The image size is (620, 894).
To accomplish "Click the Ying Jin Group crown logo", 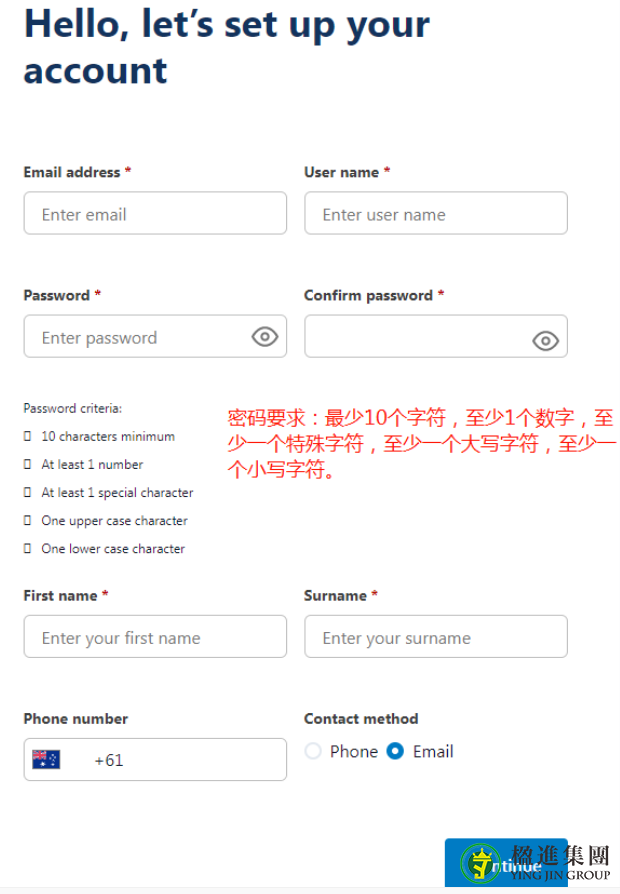I will [481, 862].
